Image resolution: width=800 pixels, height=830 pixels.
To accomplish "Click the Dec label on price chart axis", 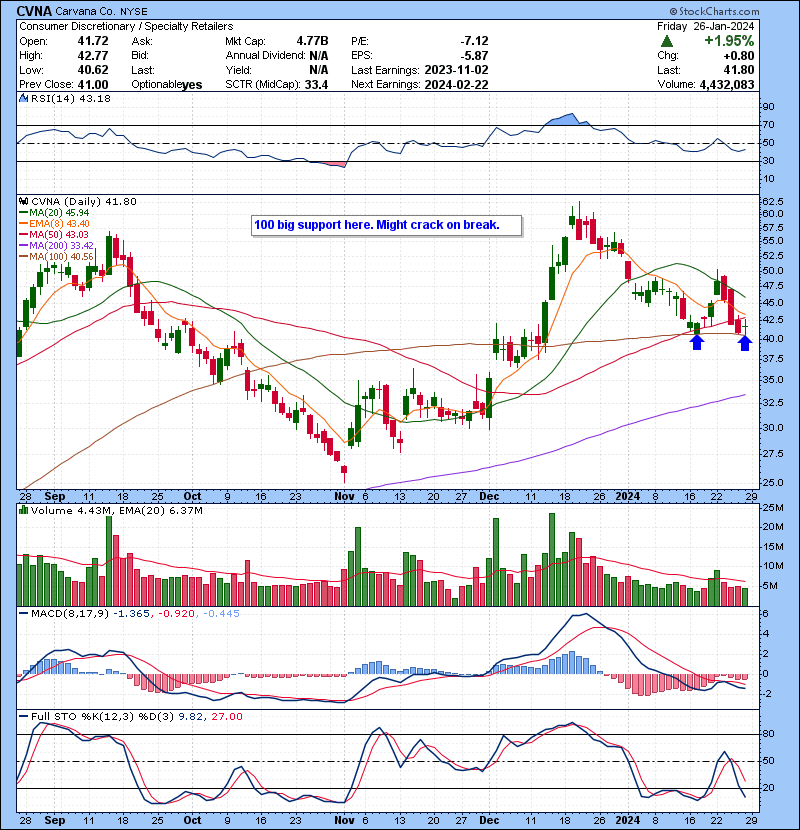I will click(489, 497).
